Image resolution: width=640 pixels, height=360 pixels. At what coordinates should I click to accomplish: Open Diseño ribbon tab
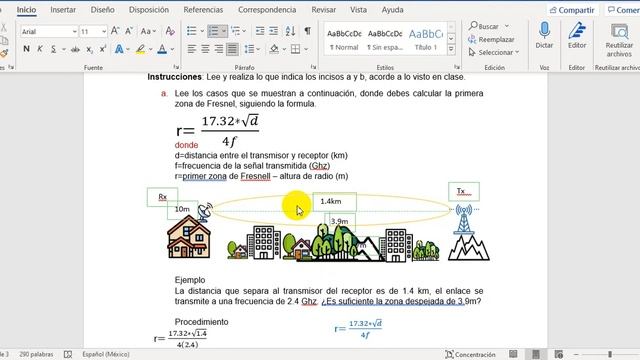(x=102, y=10)
